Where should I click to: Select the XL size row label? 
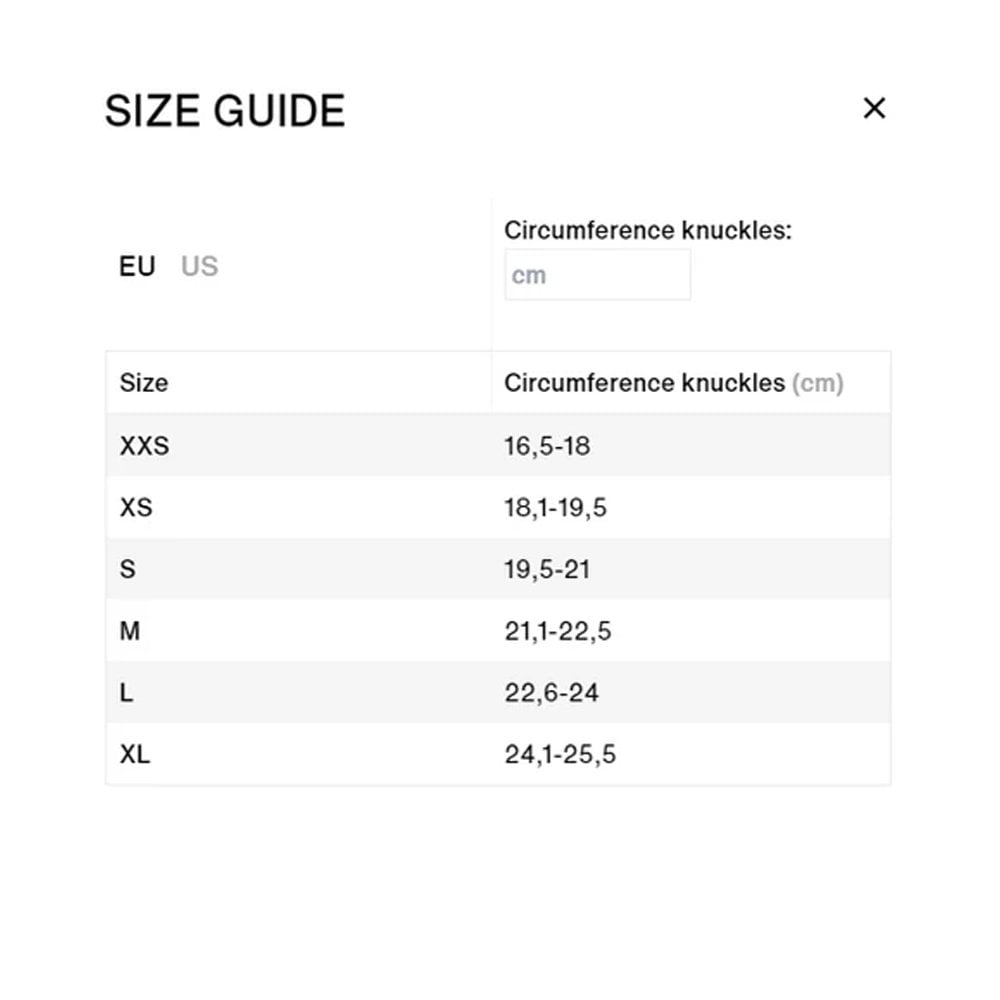135,755
